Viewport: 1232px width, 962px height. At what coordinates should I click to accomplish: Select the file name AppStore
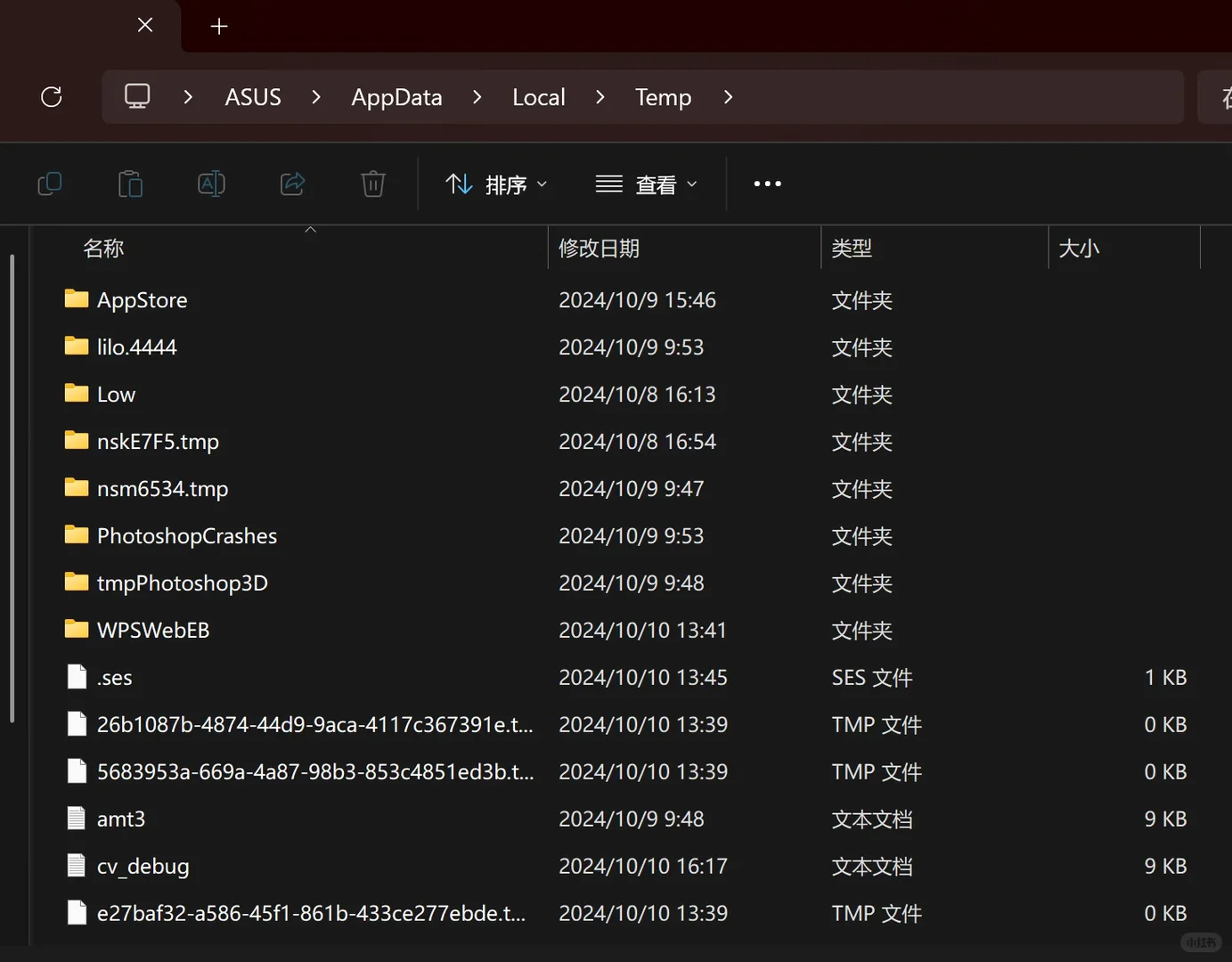point(143,300)
